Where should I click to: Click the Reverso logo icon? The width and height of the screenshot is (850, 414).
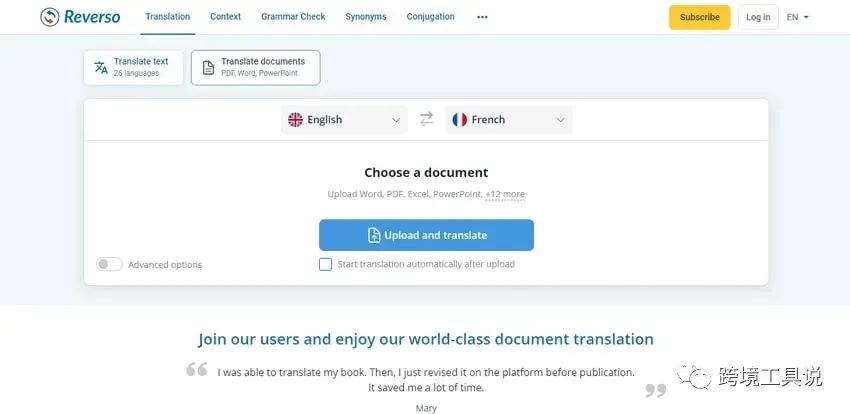[x=50, y=17]
